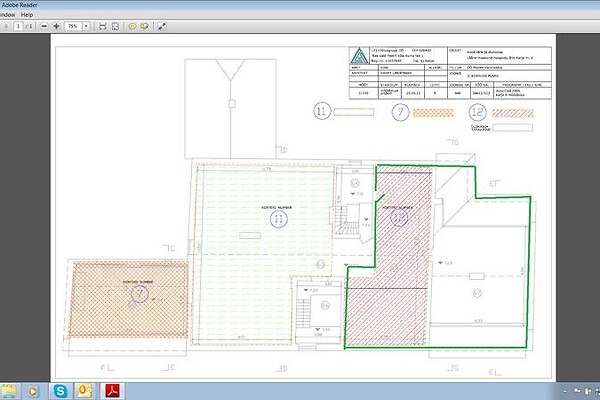The height and width of the screenshot is (400, 600).
Task: Click the fit width scrolling icon
Action: tap(100, 25)
